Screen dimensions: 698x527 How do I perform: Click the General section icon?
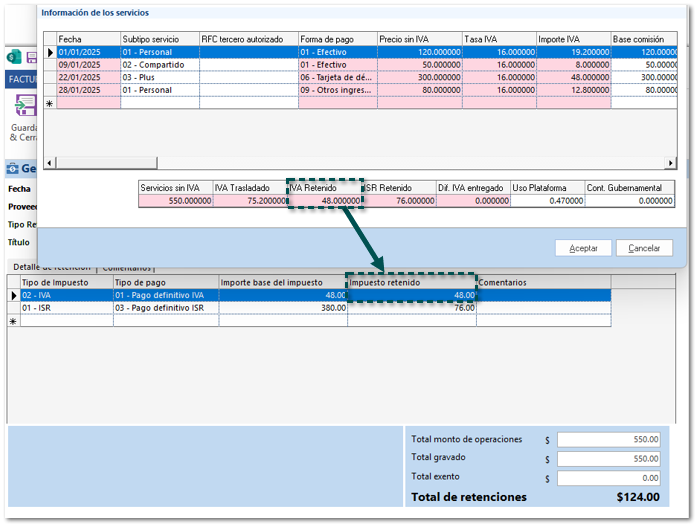click(13, 169)
